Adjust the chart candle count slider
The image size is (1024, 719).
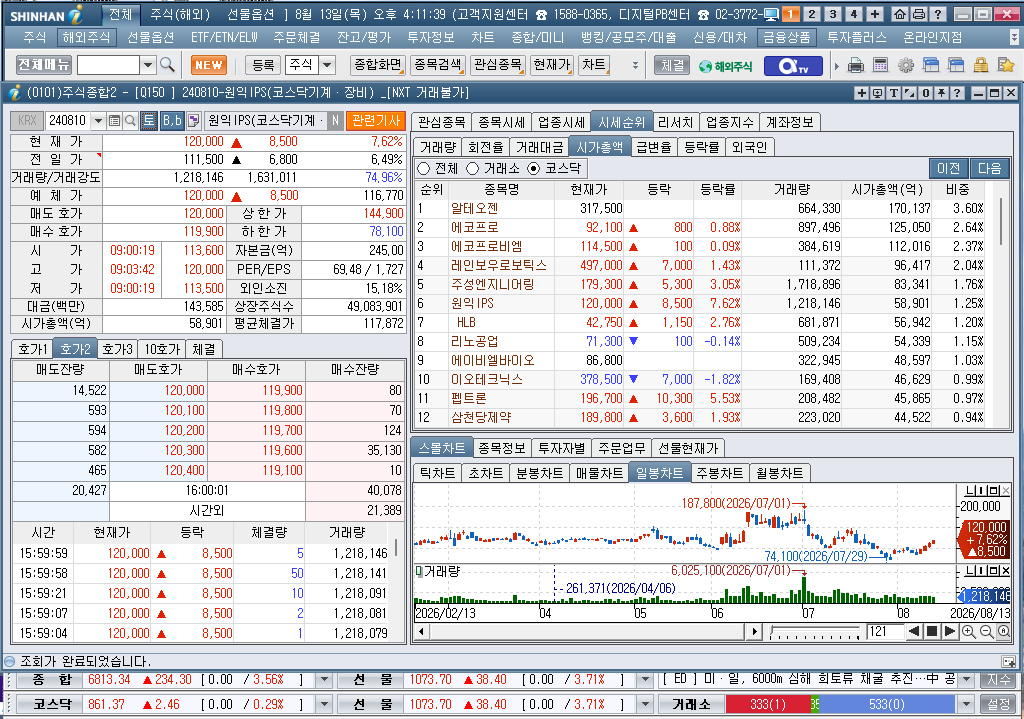(814, 632)
